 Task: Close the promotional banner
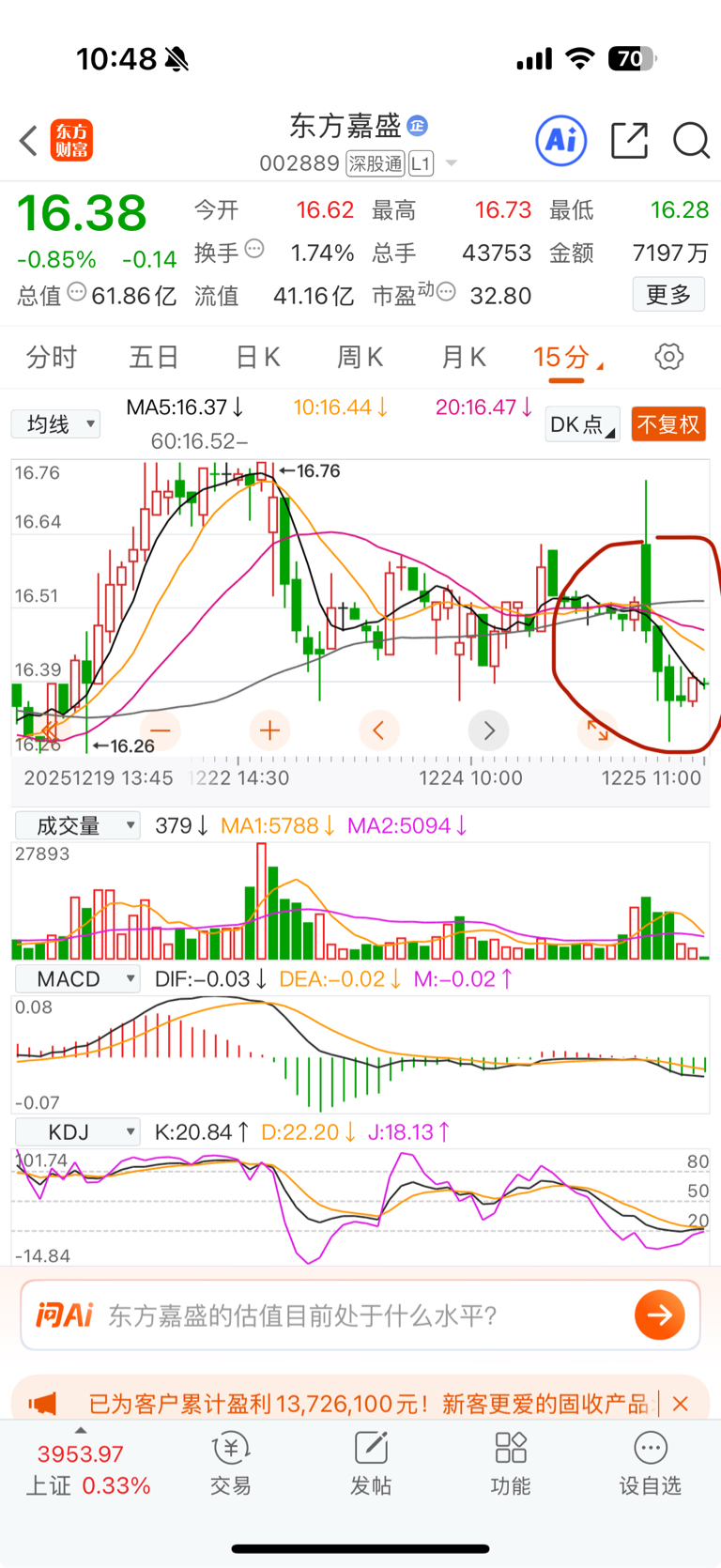click(x=681, y=1404)
